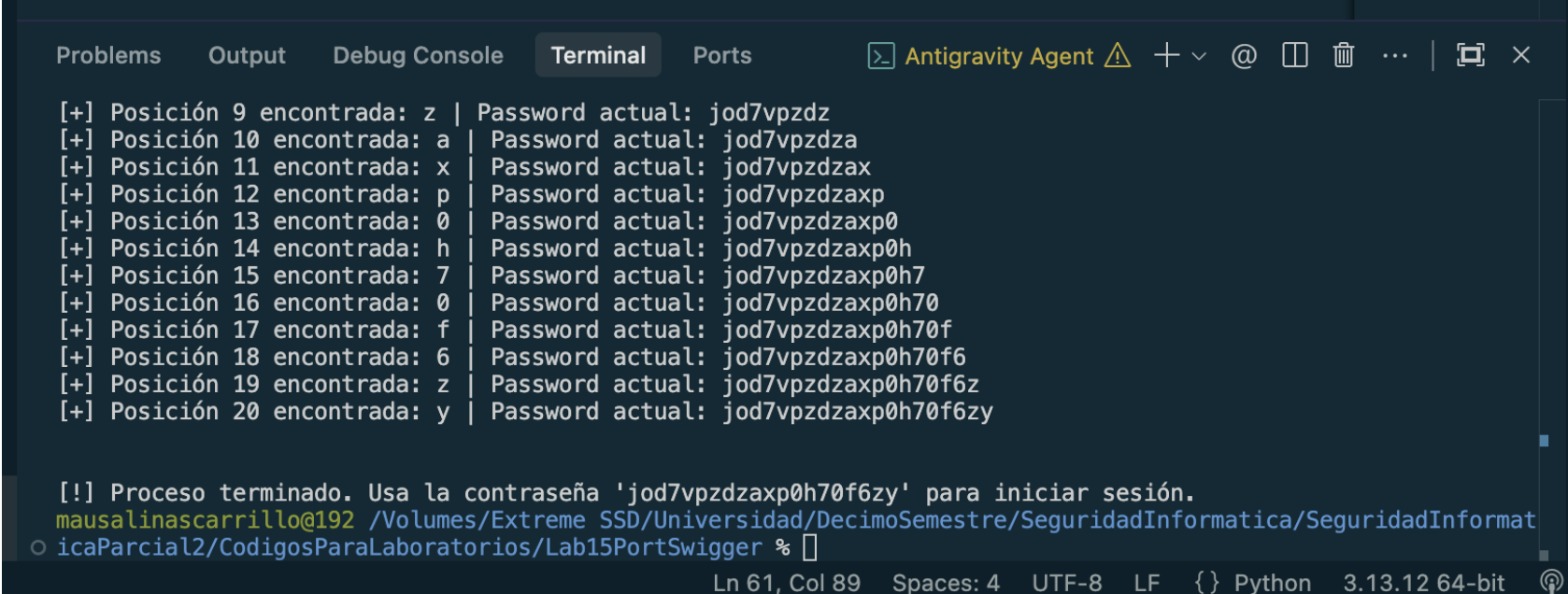
Task: Close the bottom panel
Action: (1521, 56)
